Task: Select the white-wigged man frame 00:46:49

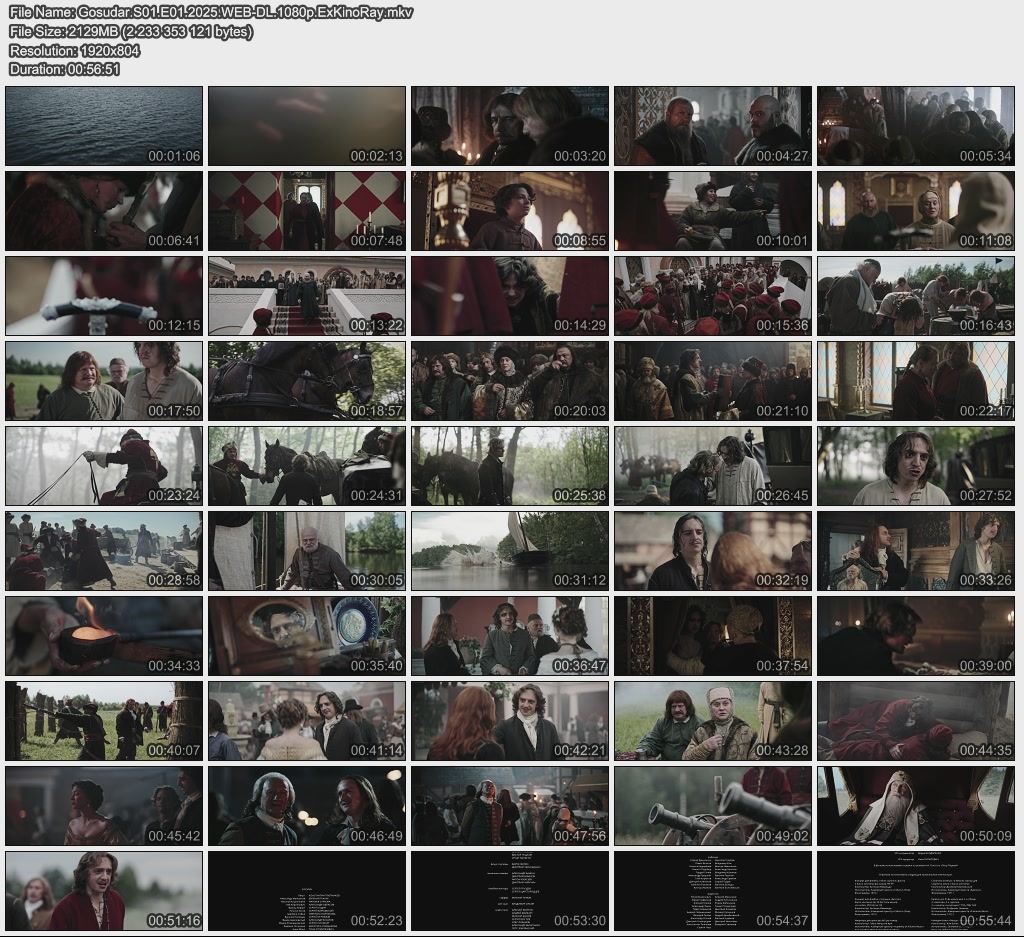Action: [307, 806]
